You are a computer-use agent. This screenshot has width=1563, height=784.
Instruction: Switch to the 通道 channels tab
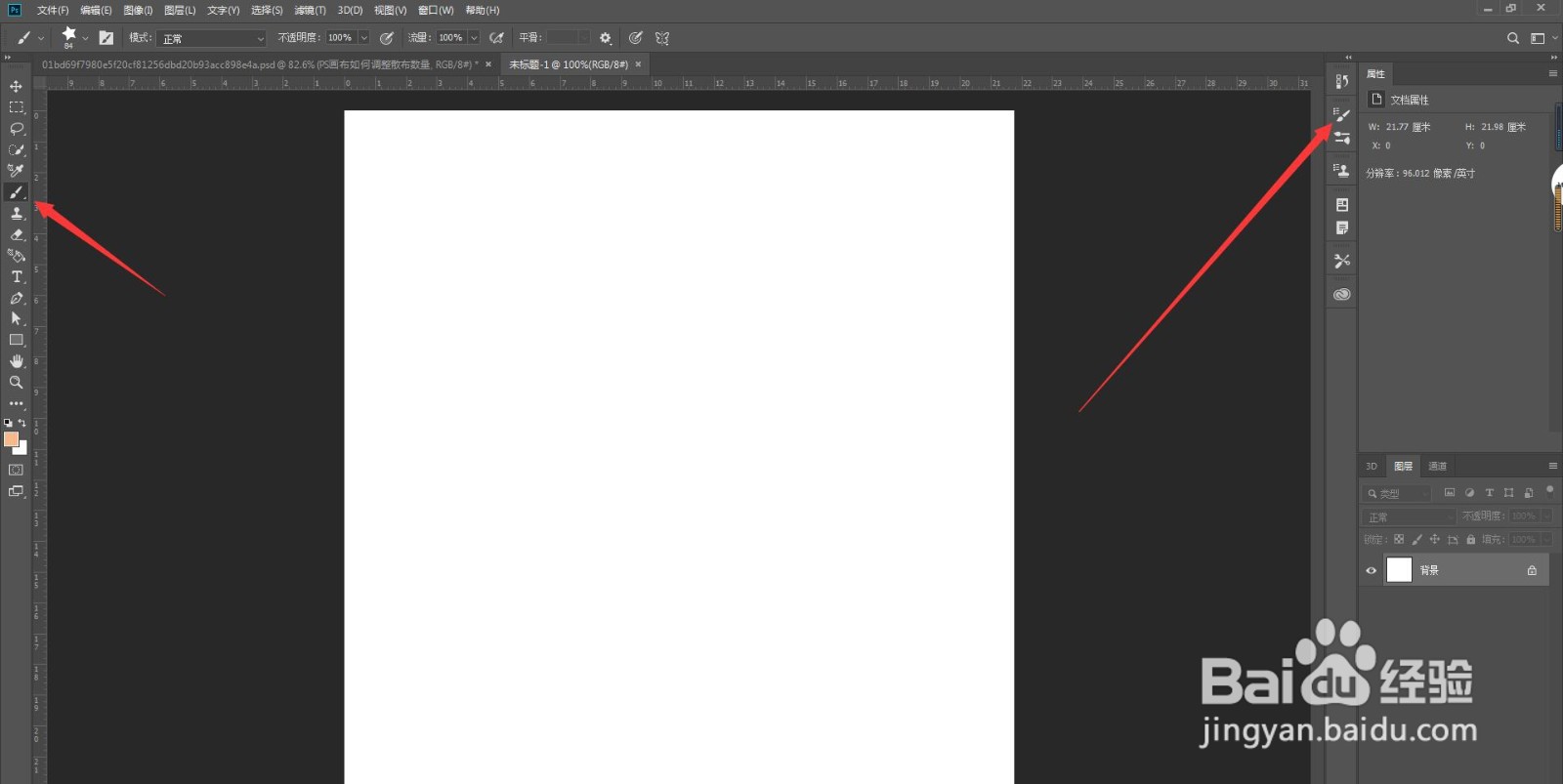pyautogui.click(x=1437, y=466)
